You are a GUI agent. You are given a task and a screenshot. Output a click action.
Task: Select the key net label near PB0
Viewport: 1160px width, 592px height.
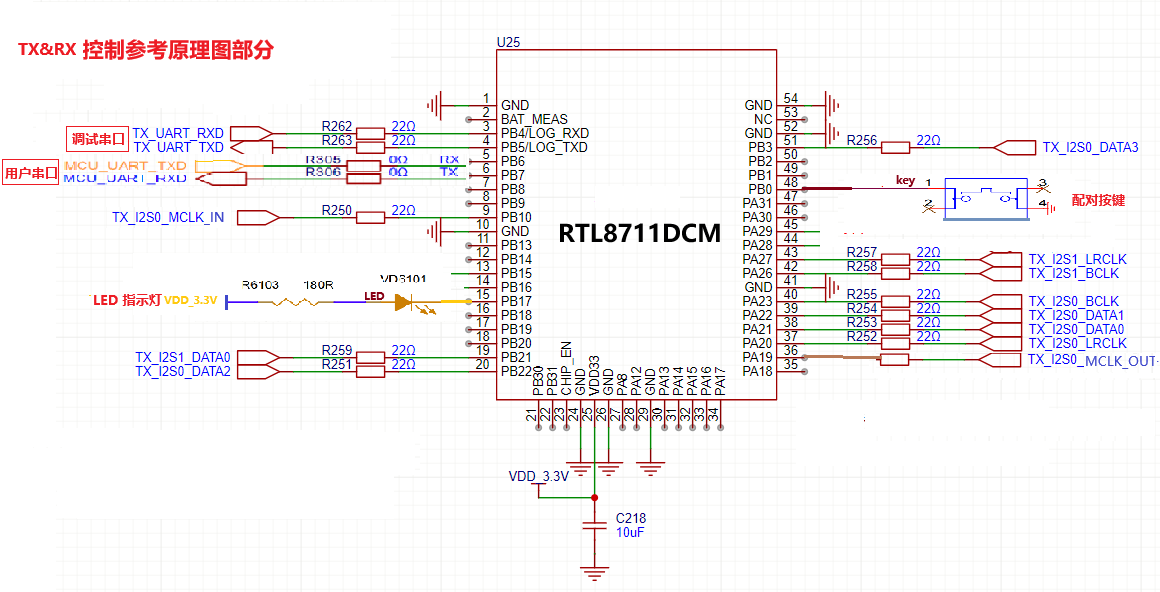pos(906,180)
